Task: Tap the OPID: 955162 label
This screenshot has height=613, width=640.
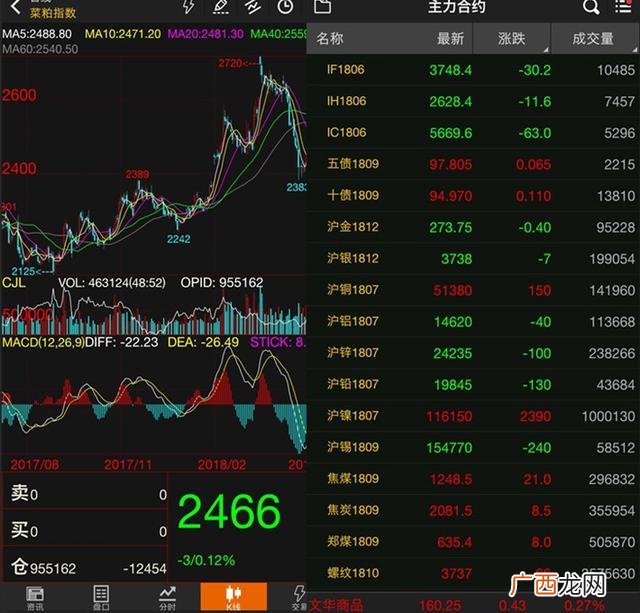Action: 222,282
